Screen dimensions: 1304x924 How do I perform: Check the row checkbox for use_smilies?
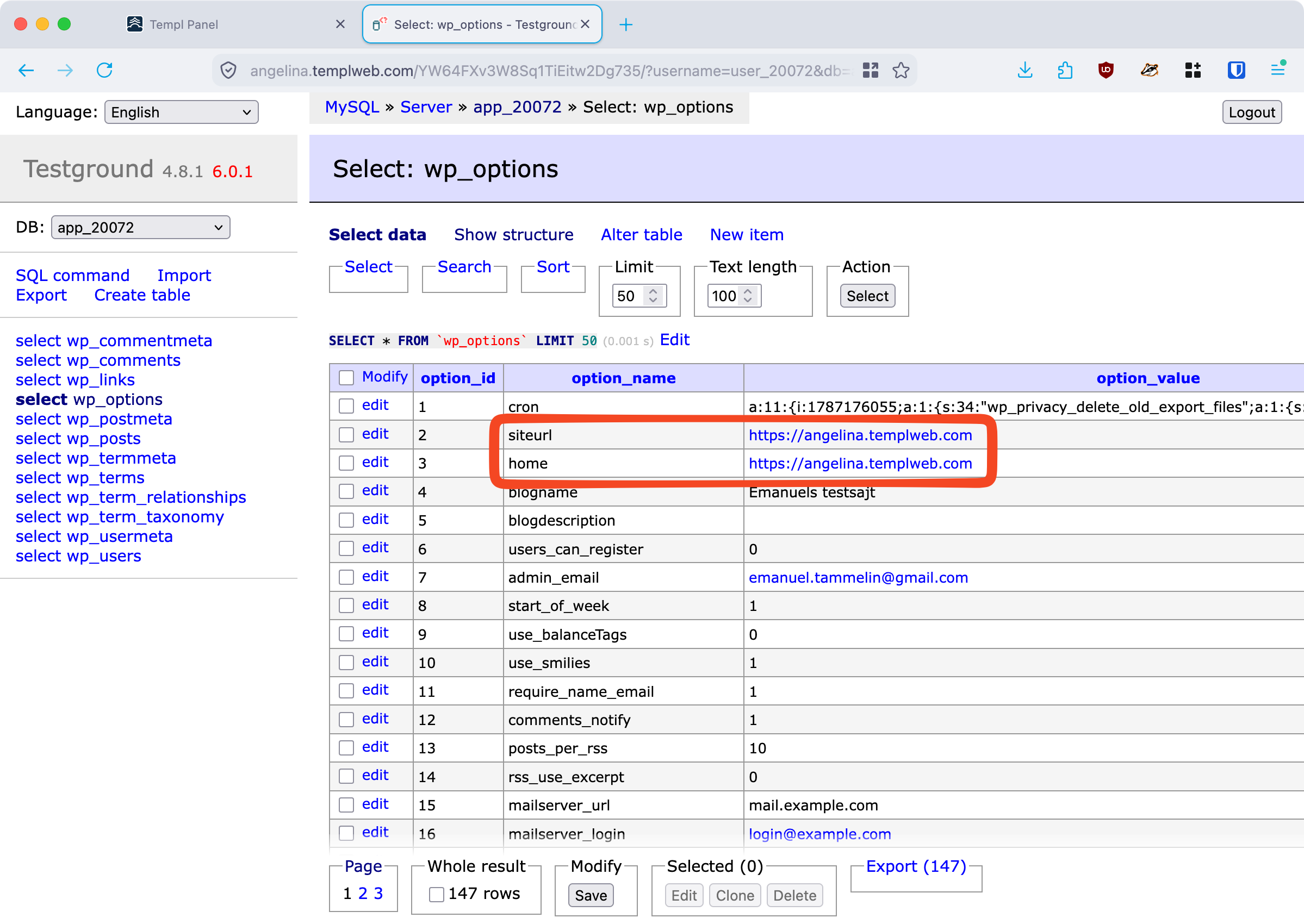[x=346, y=662]
